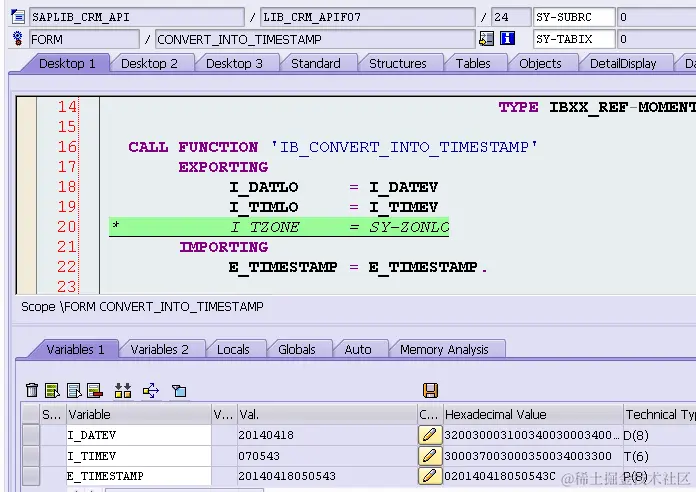Image resolution: width=696 pixels, height=492 pixels.
Task: Click the LIB_CRM_APIF07 include field
Action: [x=368, y=17]
